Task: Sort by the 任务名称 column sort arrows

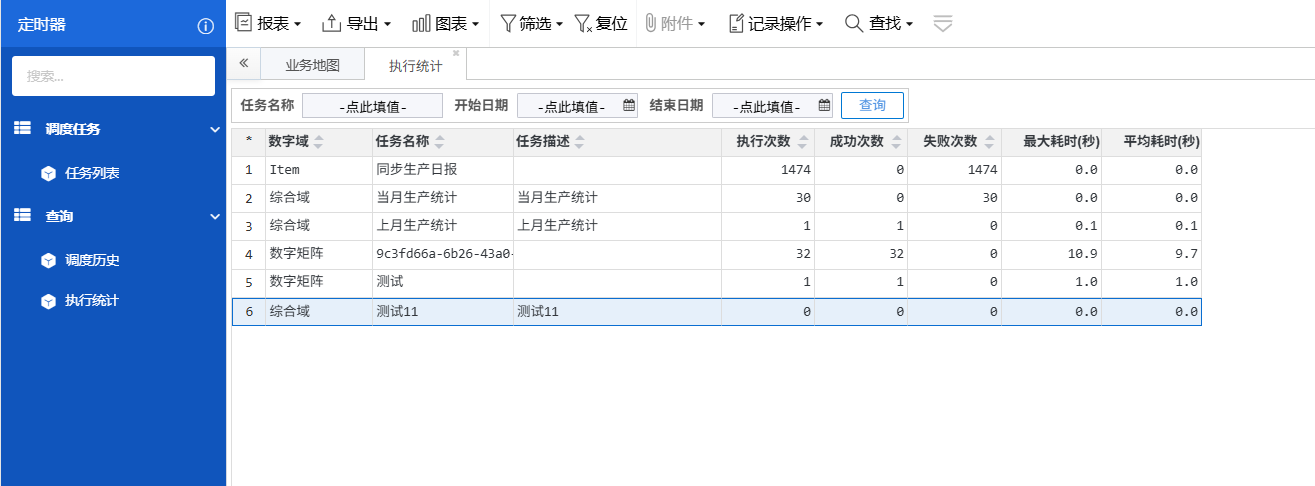Action: 440,142
